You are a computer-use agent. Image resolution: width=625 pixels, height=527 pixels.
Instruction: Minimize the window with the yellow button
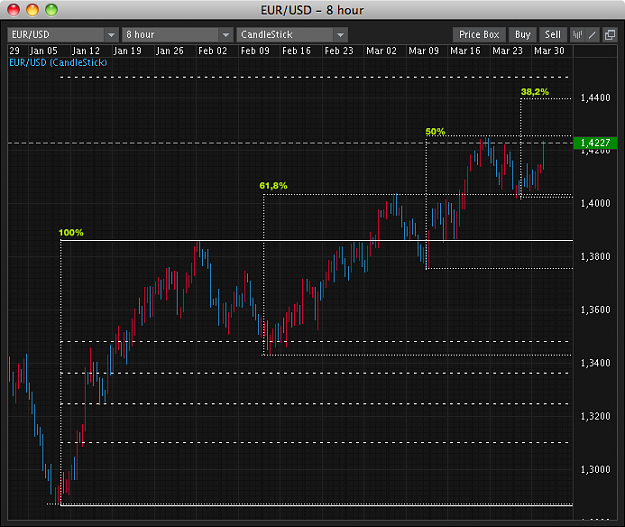coord(32,10)
